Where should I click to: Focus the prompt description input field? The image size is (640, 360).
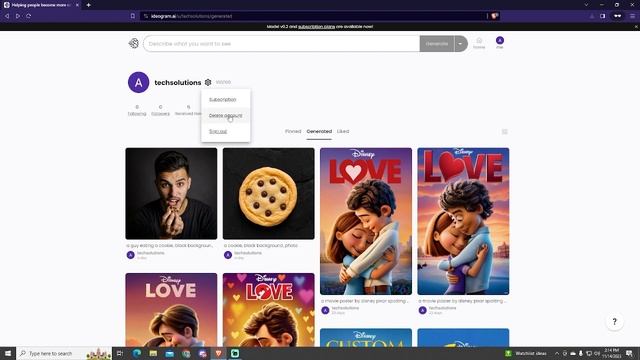281,44
